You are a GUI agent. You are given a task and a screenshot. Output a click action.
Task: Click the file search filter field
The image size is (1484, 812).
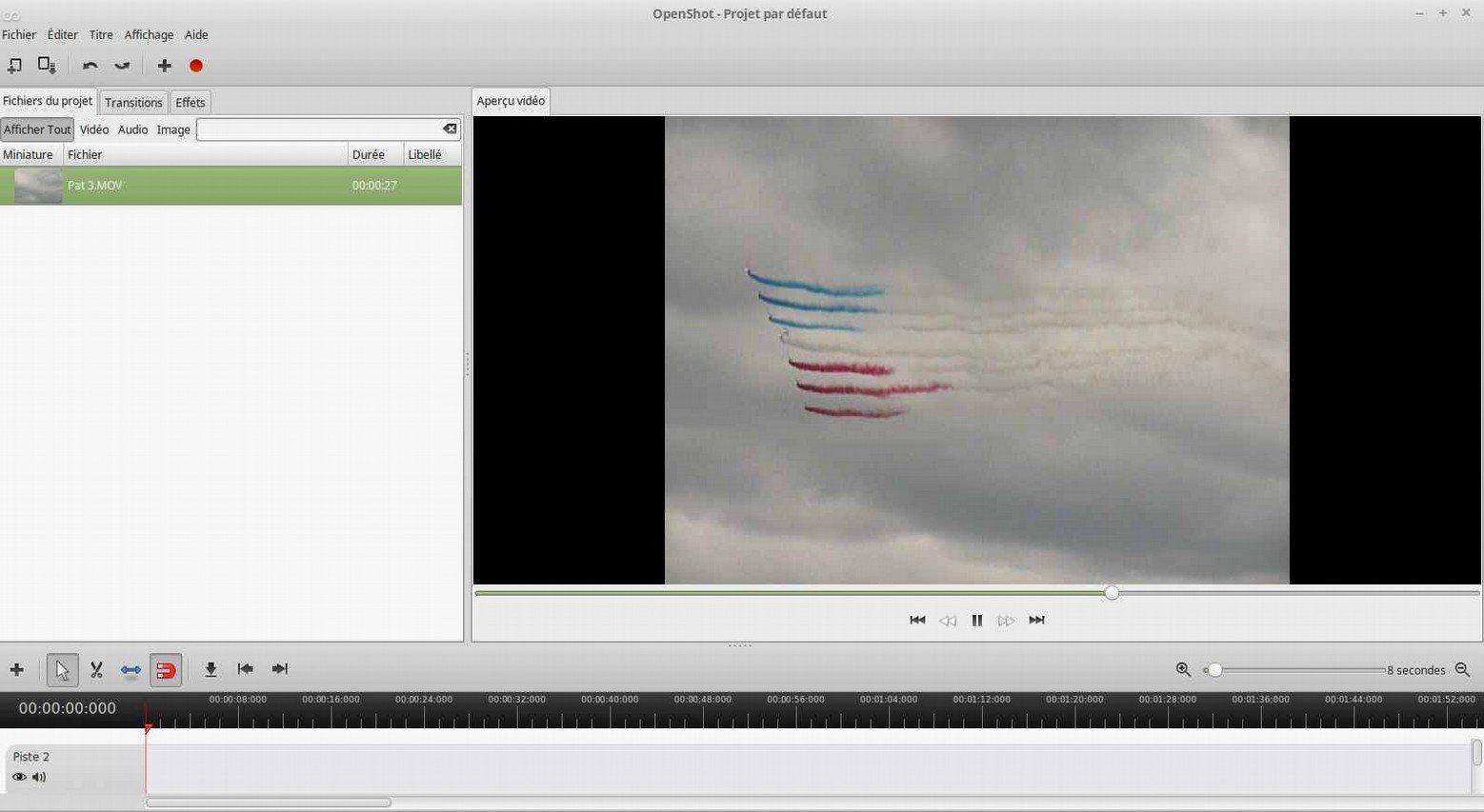point(318,129)
